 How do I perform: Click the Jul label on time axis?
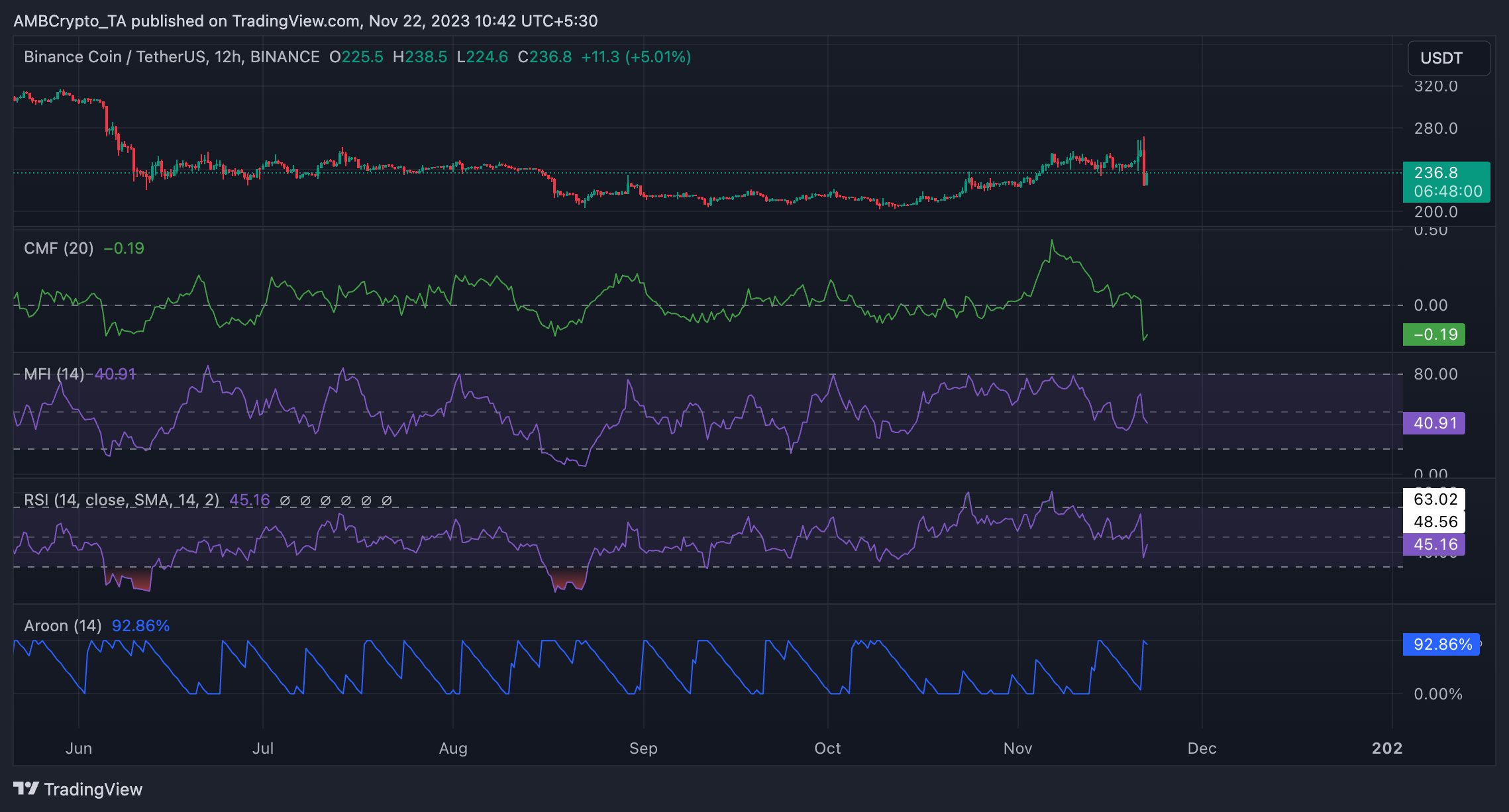(x=263, y=748)
